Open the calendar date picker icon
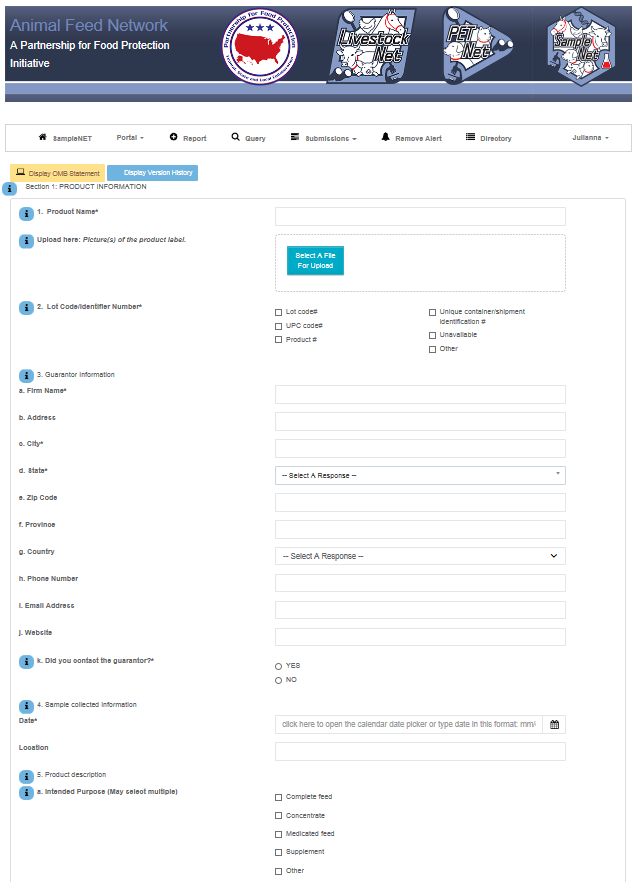 pyautogui.click(x=554, y=724)
